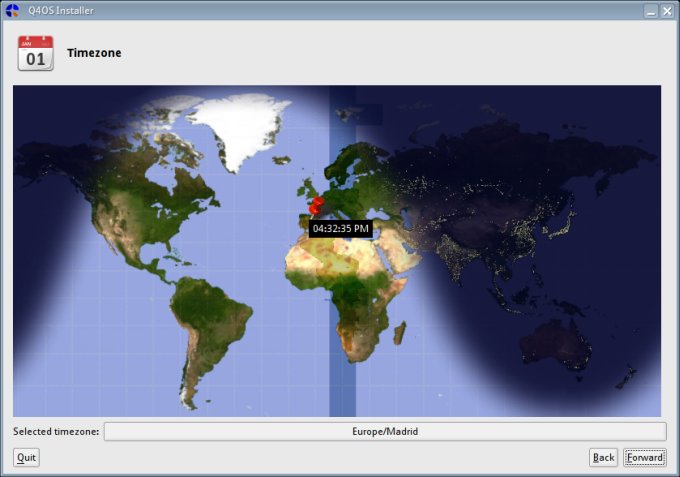Viewport: 680px width, 477px height.
Task: Click the Q4OS logo in title bar
Action: (x=13, y=10)
